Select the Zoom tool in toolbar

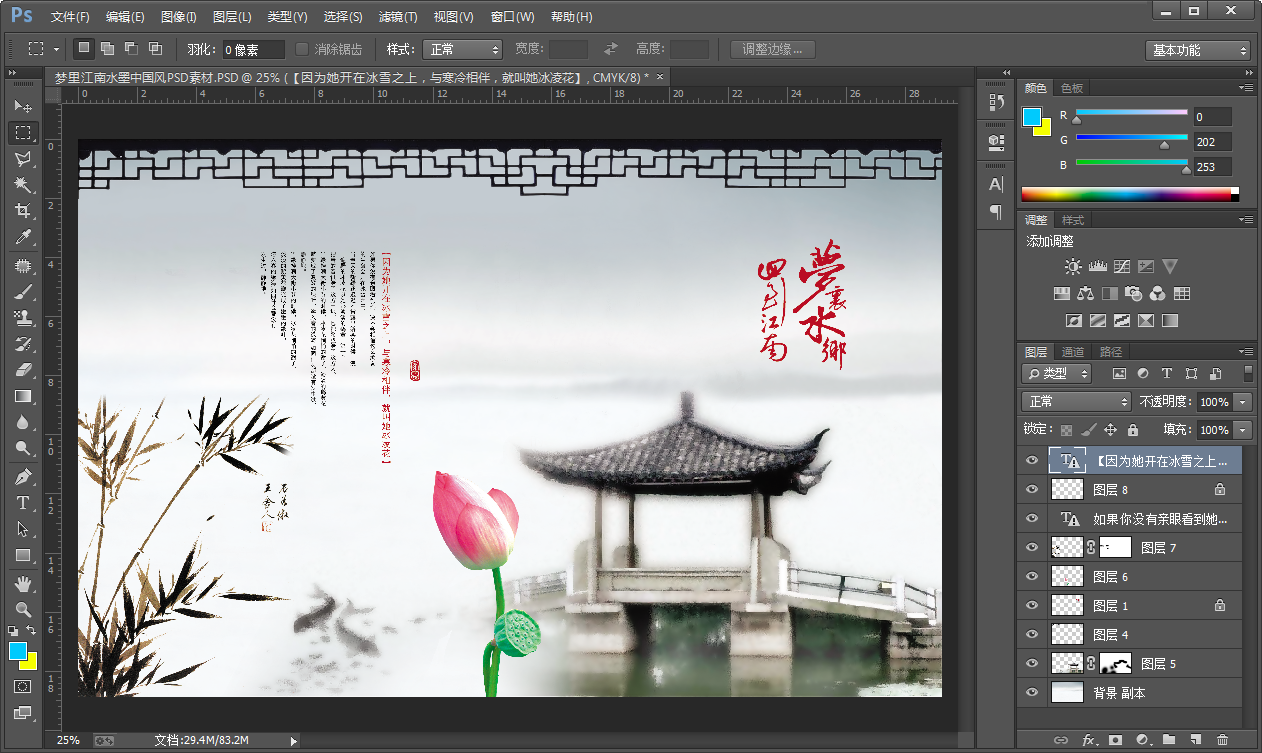tap(22, 608)
